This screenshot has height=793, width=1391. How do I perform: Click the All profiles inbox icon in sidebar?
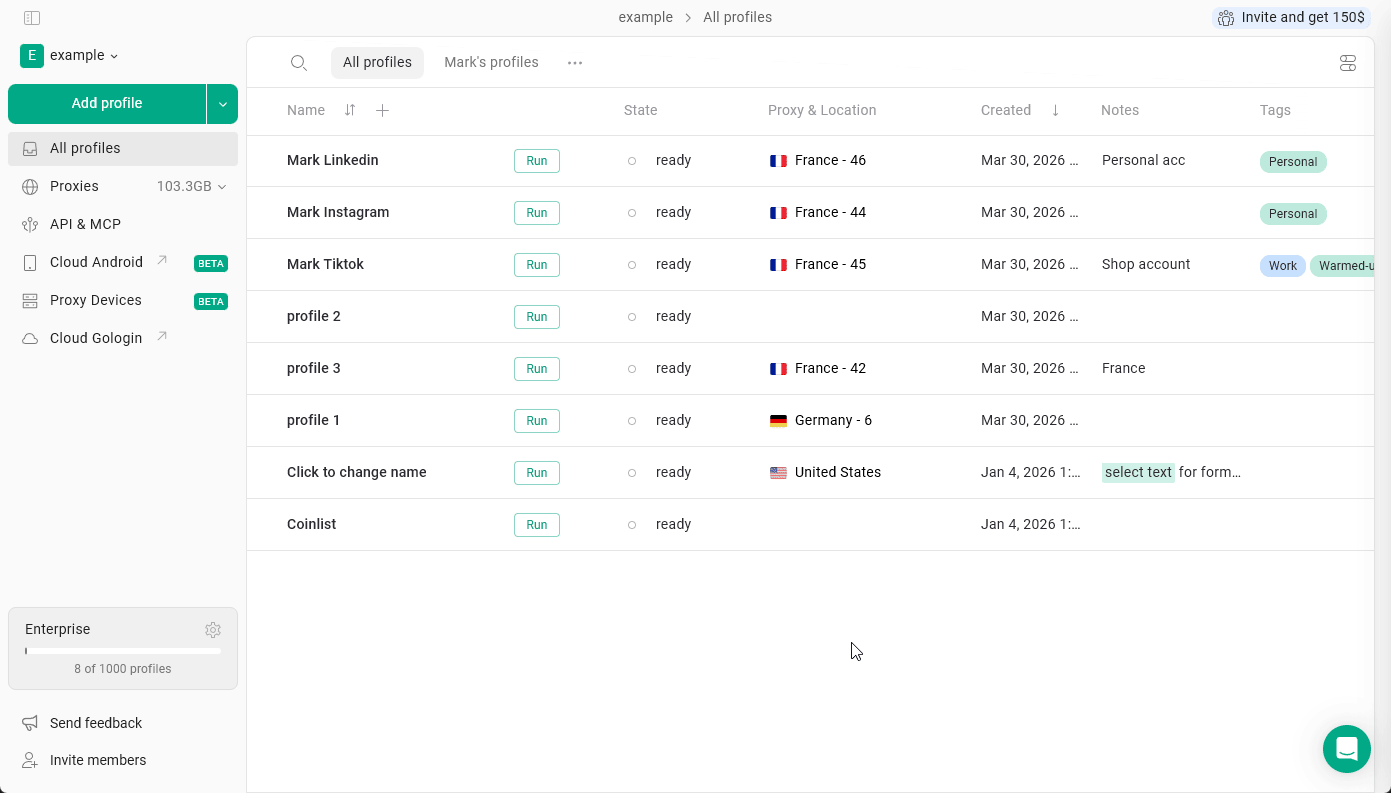31,148
